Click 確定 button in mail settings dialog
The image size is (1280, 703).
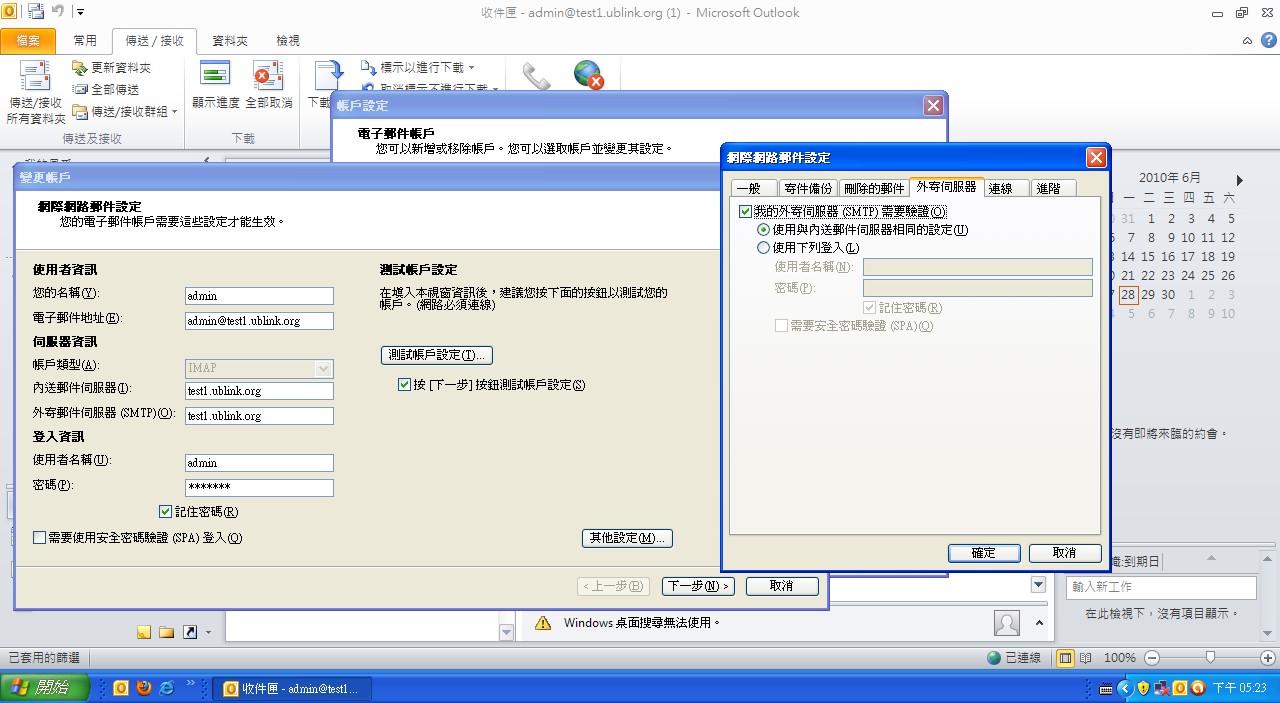point(983,553)
